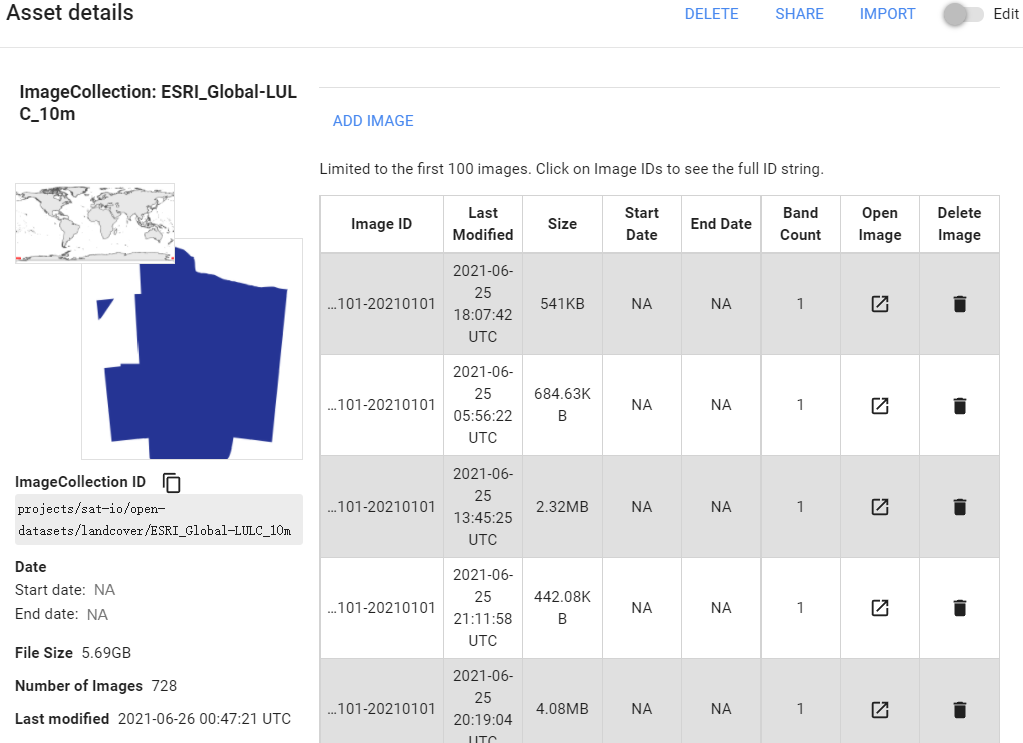The width and height of the screenshot is (1023, 743).
Task: Open the image modified at 18:07:42 UTC
Action: click(880, 304)
